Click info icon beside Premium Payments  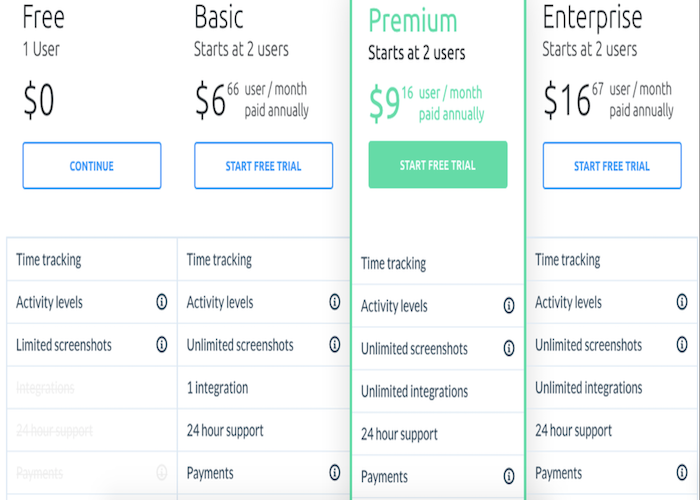coord(509,476)
